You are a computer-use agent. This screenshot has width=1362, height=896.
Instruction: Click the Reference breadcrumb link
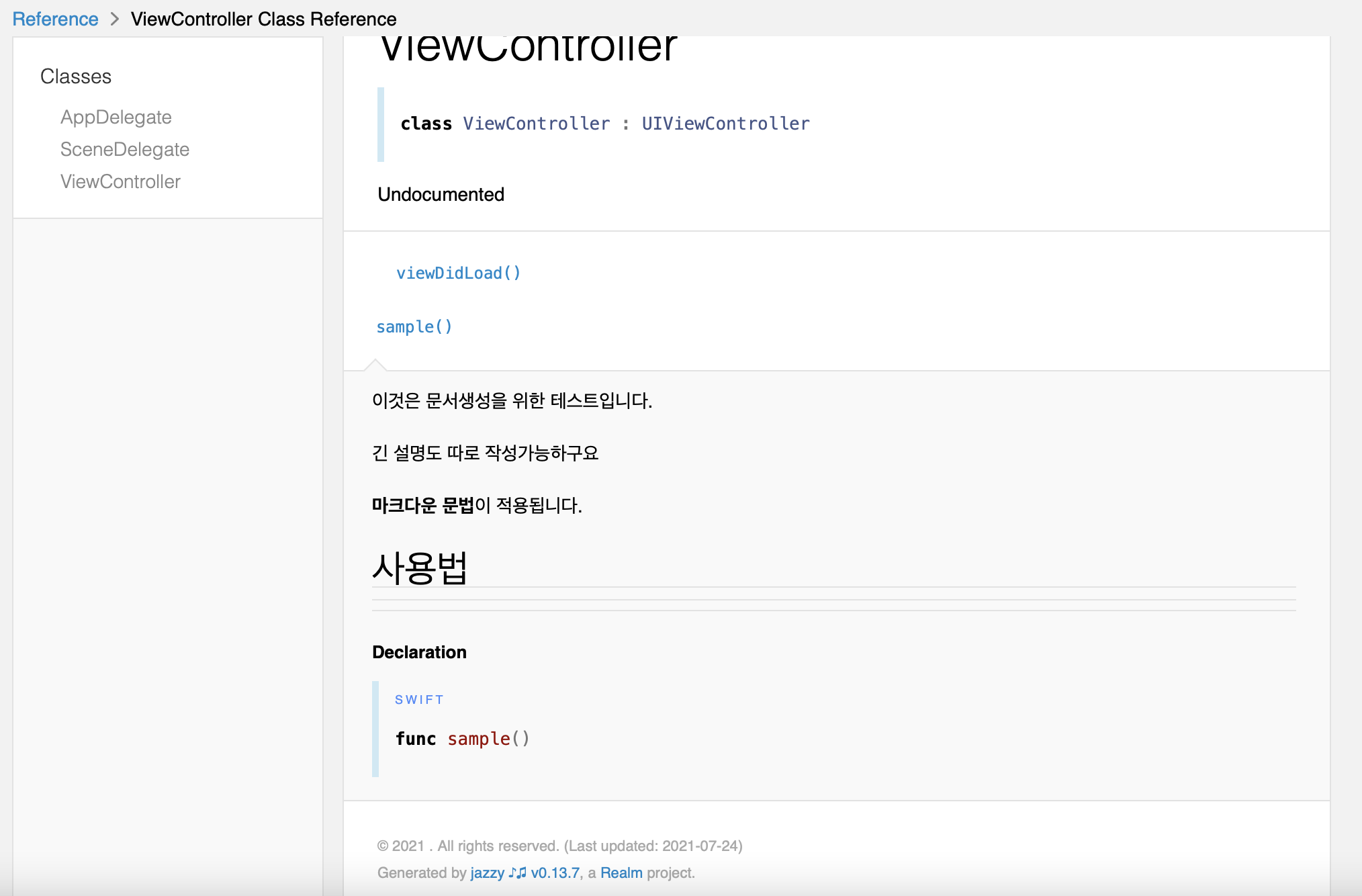tap(55, 19)
